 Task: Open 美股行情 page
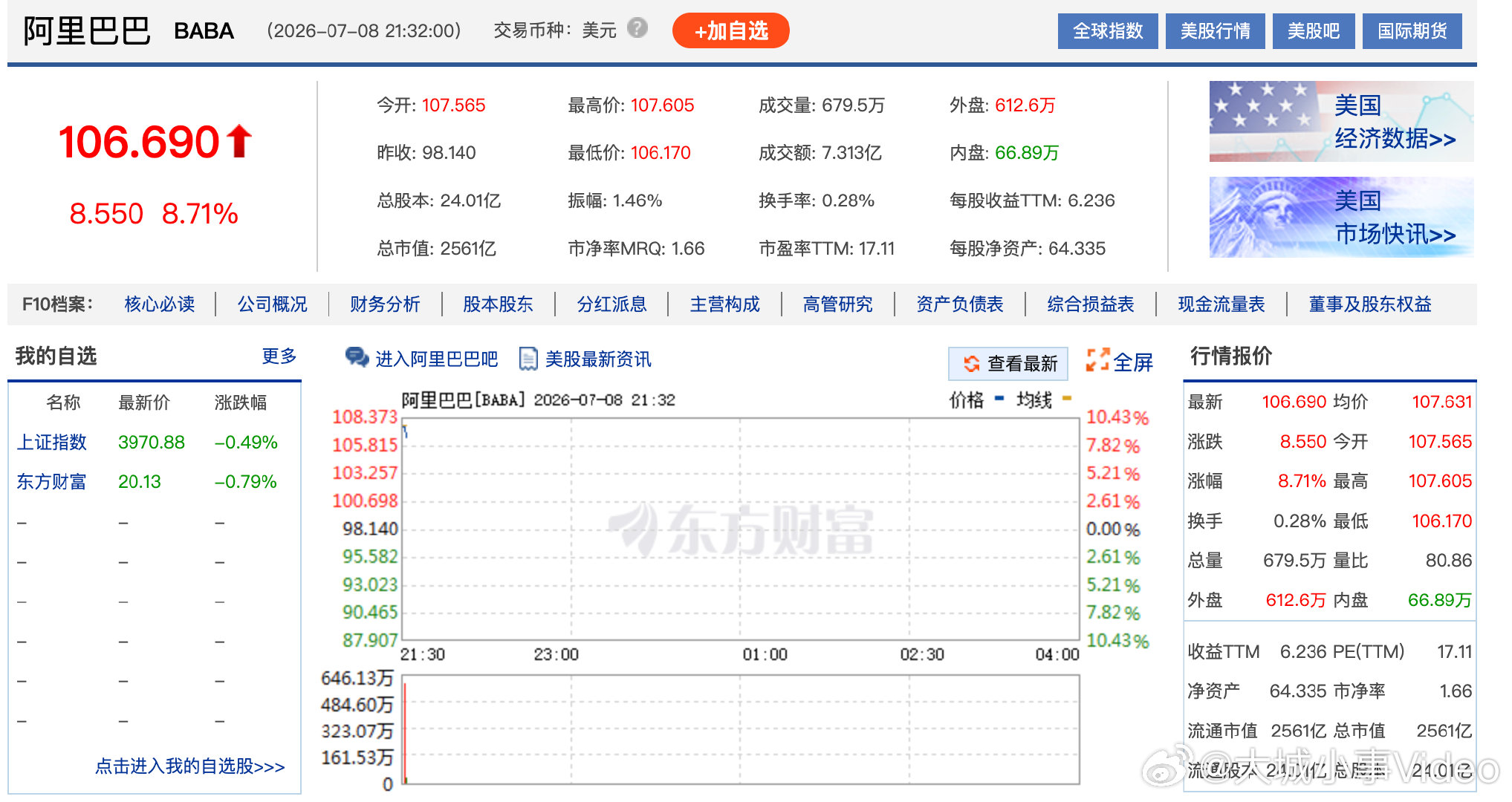tap(1216, 31)
